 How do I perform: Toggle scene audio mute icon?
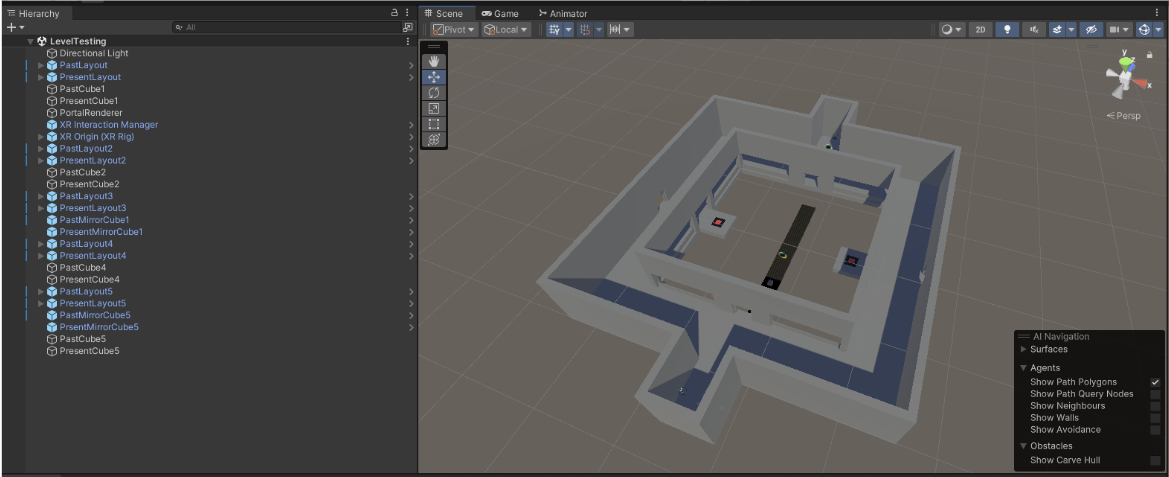(x=1034, y=30)
